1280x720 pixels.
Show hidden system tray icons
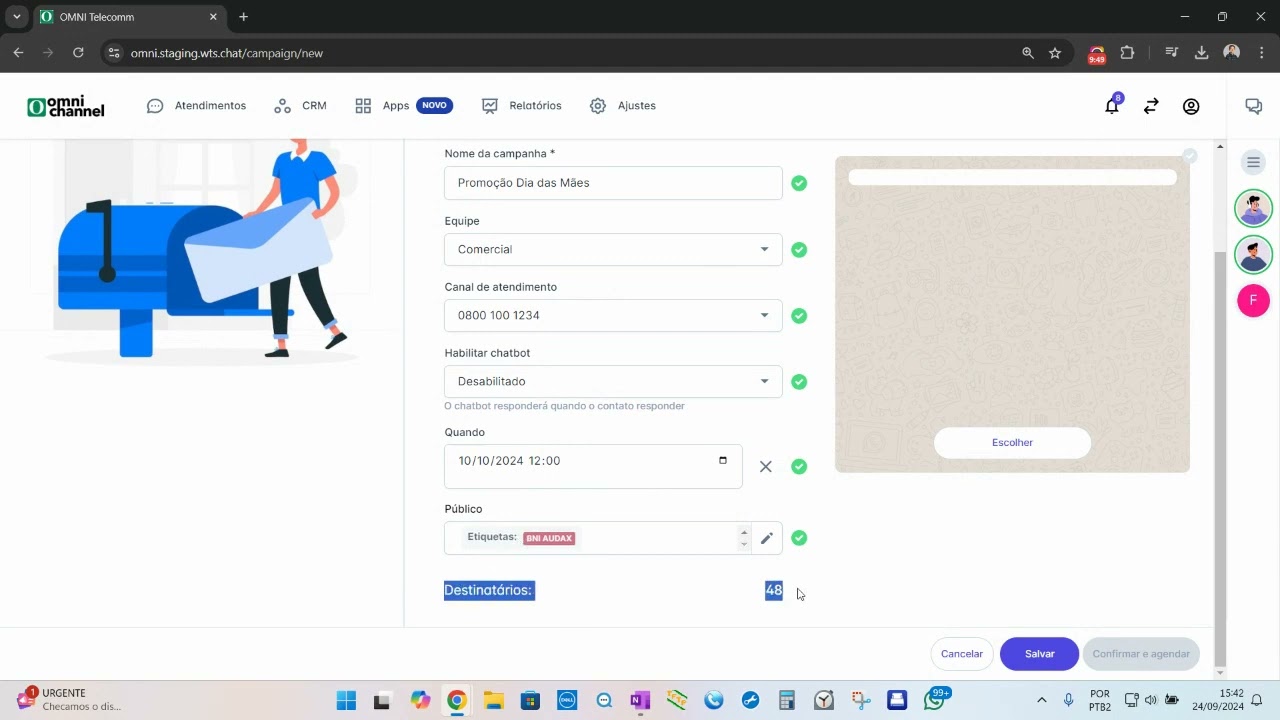[x=1041, y=700]
